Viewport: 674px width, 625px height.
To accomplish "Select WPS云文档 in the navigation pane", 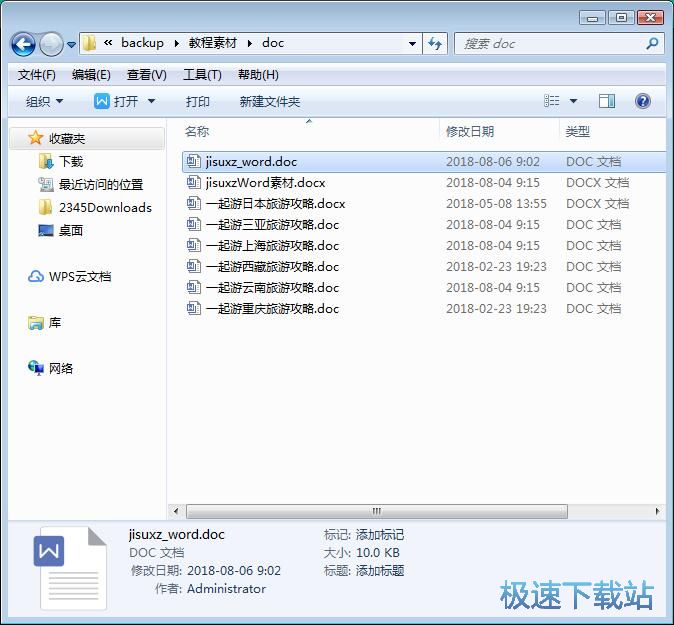I will (80, 276).
